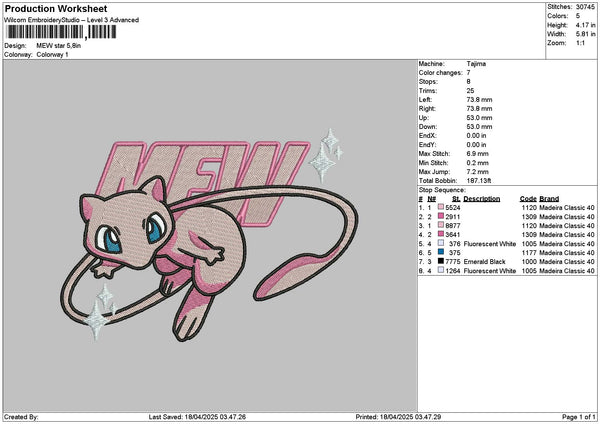Click the Down value 53.0 mm
Viewport: 600px width, 424px height.
[479, 127]
